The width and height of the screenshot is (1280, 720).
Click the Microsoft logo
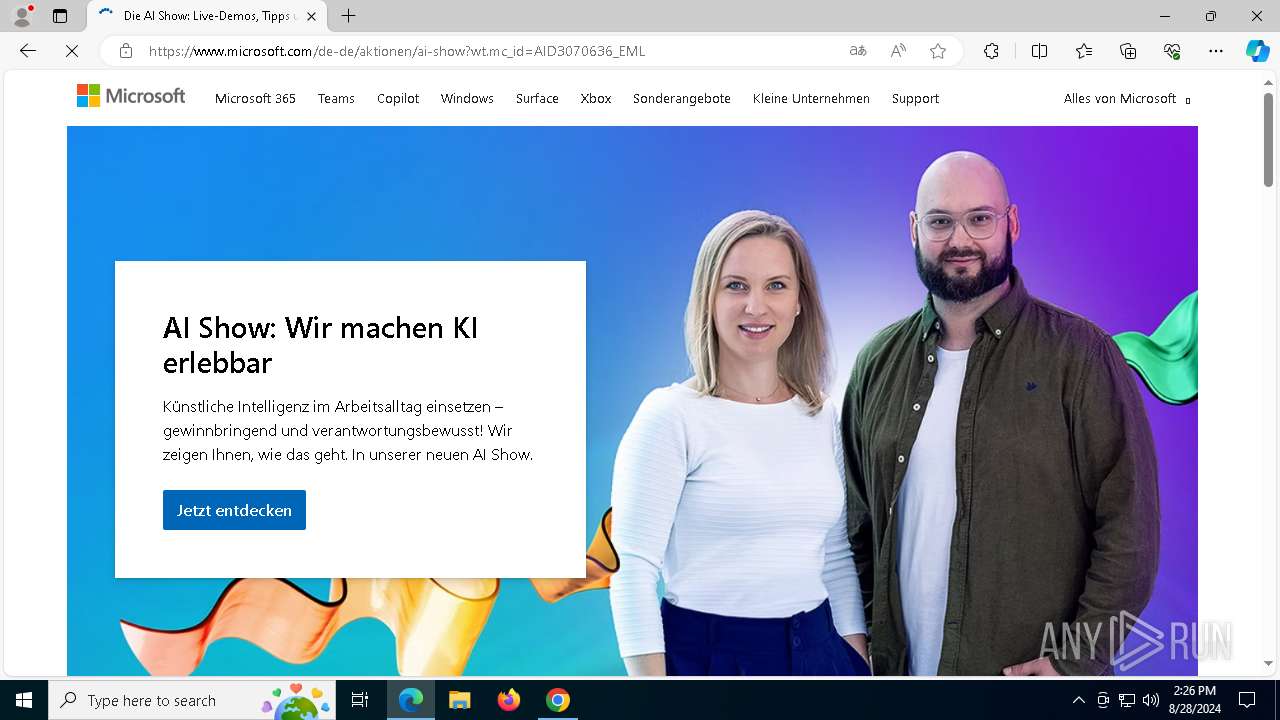coord(131,96)
